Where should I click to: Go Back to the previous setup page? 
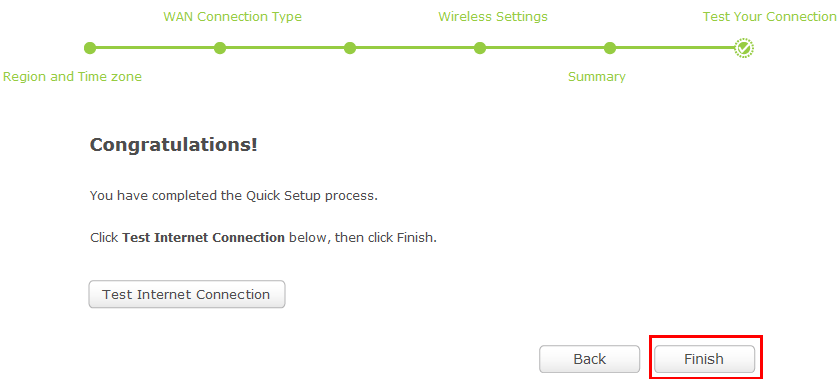pos(589,359)
